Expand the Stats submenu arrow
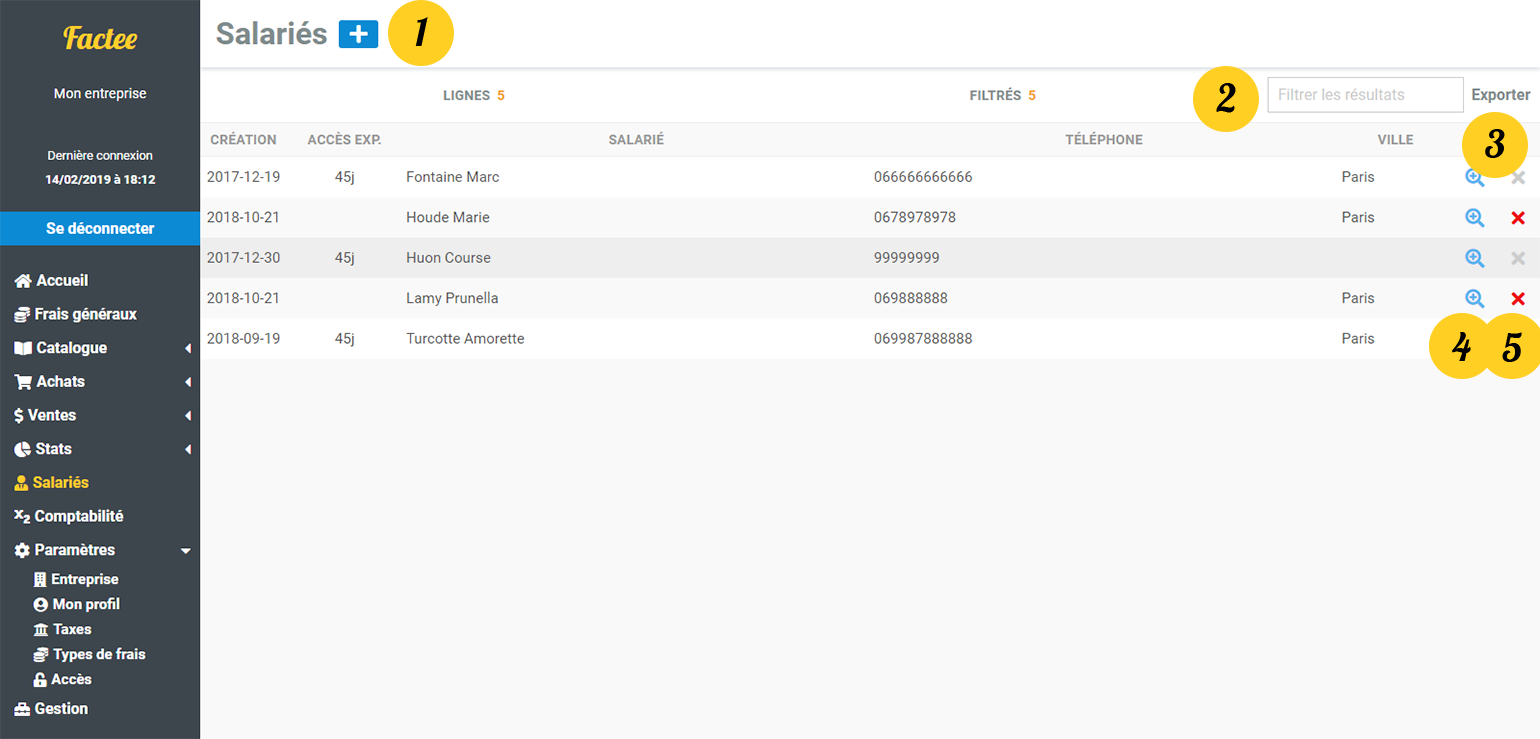The height and width of the screenshot is (739, 1540). click(188, 450)
